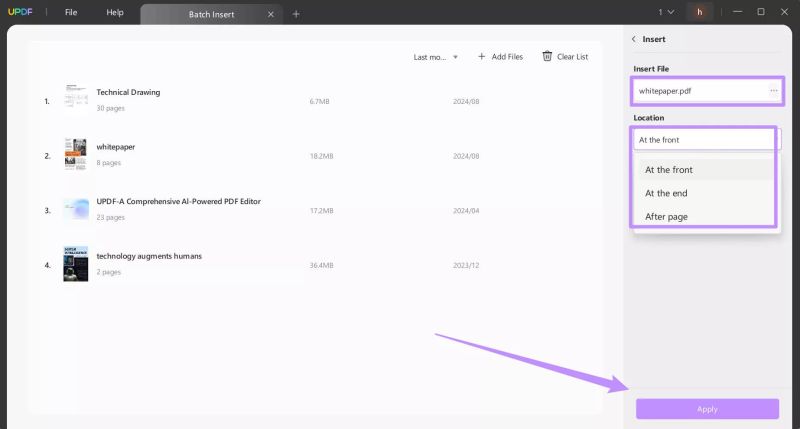Add a new tab with plus icon
Viewport: 800px width, 429px height.
click(296, 14)
